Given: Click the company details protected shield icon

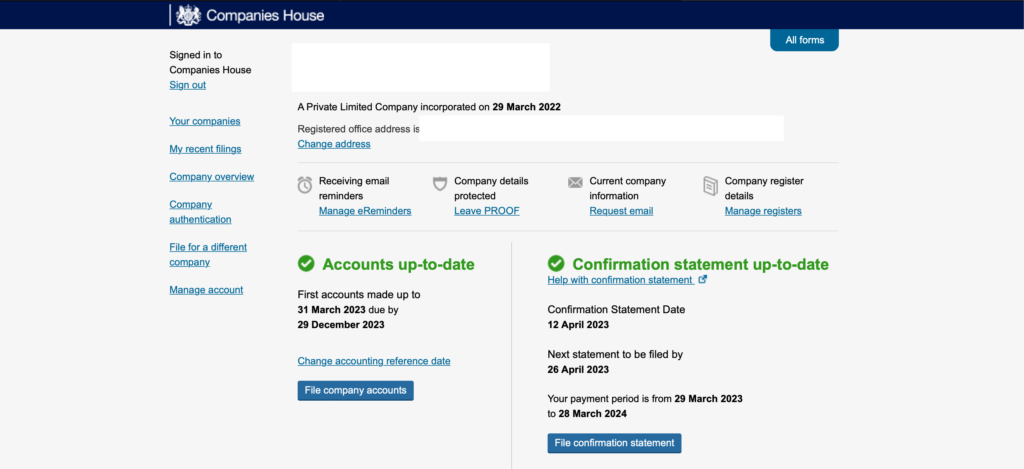Looking at the screenshot, I should (x=439, y=184).
